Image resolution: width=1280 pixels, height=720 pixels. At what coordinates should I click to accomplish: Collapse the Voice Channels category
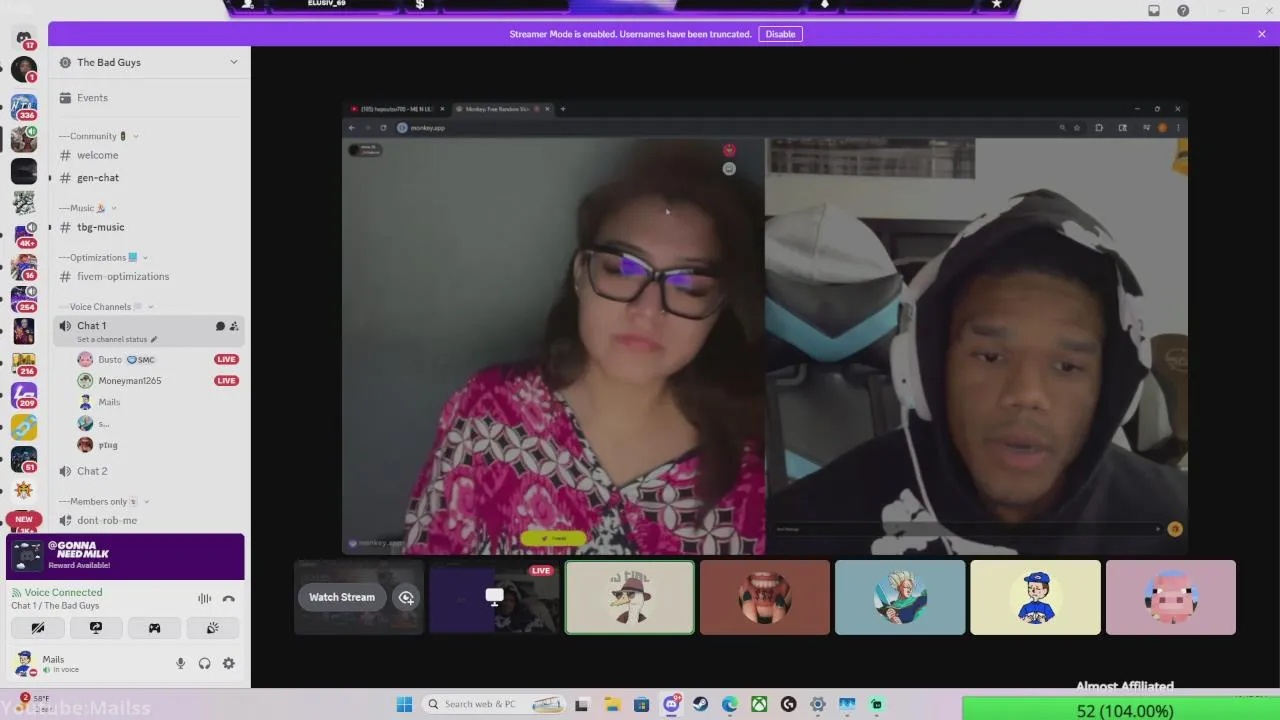(x=105, y=307)
